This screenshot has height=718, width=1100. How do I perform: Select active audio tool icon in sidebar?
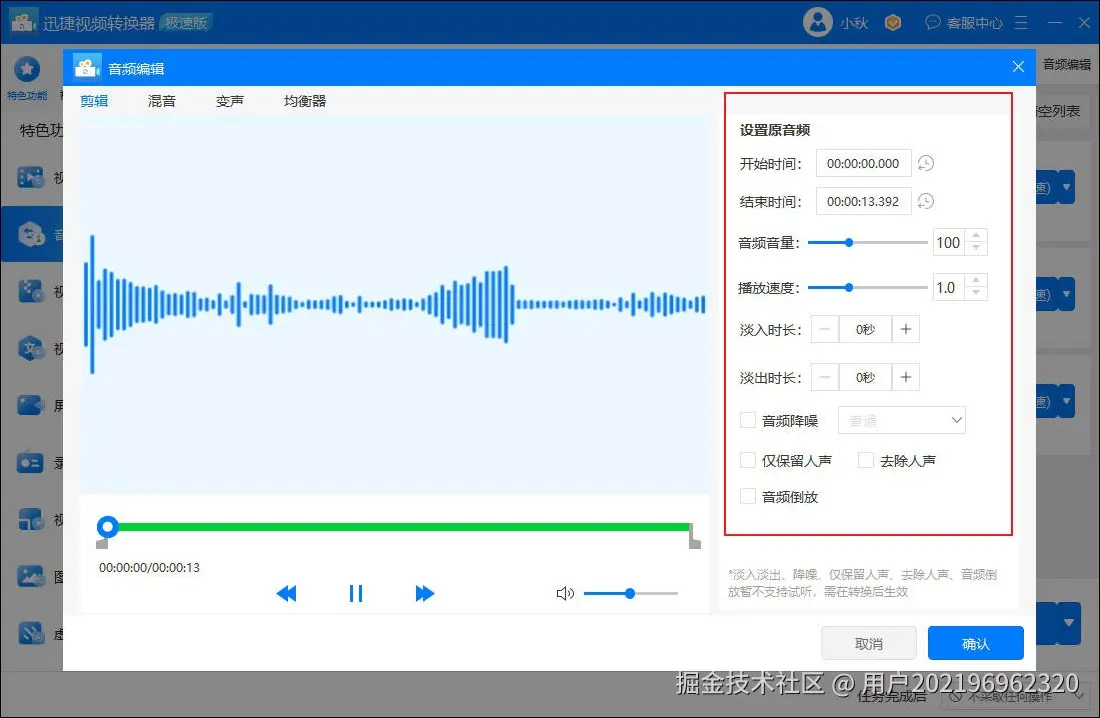(x=31, y=234)
